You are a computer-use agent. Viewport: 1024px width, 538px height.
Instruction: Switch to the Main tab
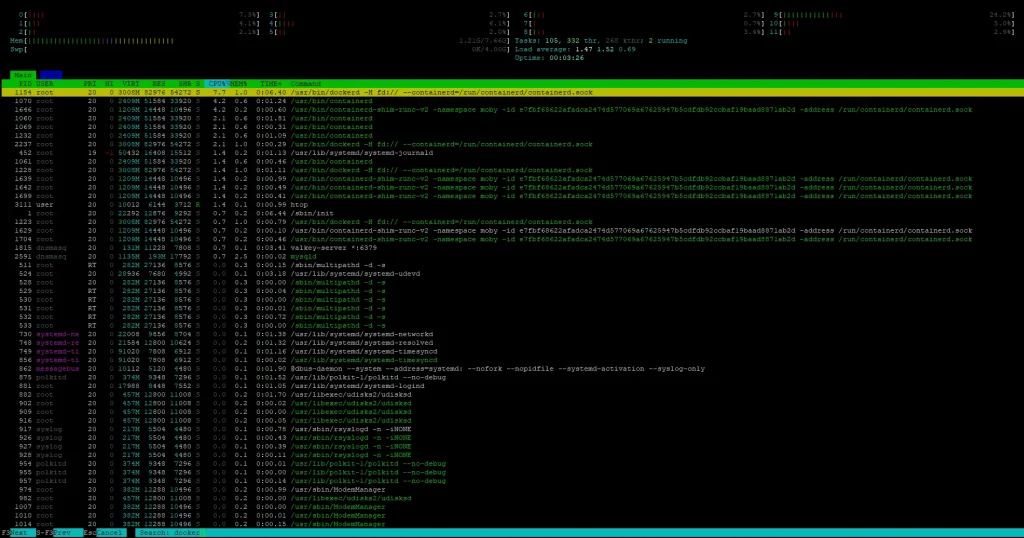point(23,75)
